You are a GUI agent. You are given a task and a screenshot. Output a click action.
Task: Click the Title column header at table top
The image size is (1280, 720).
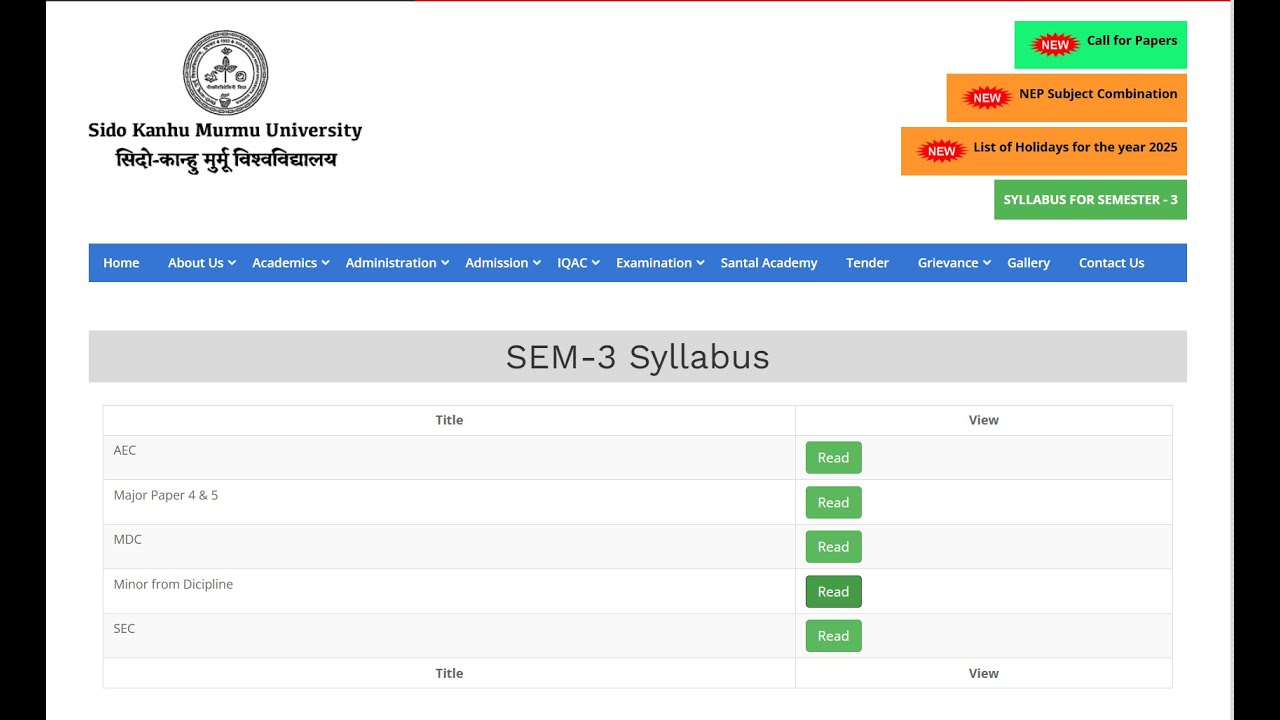[449, 420]
